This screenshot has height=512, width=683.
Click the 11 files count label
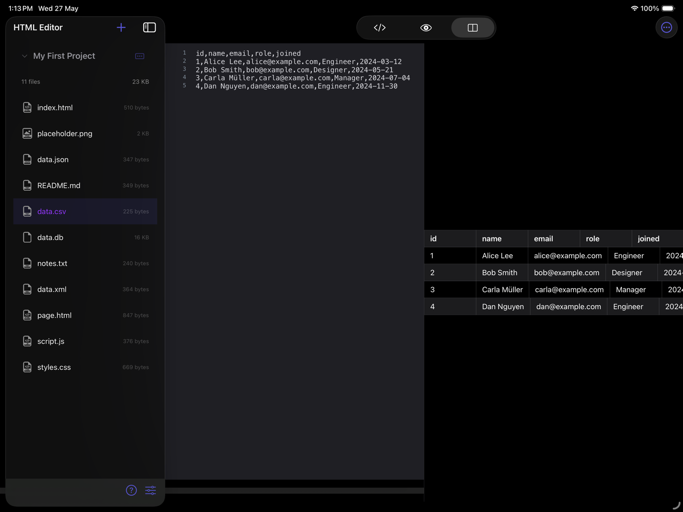[x=30, y=81]
